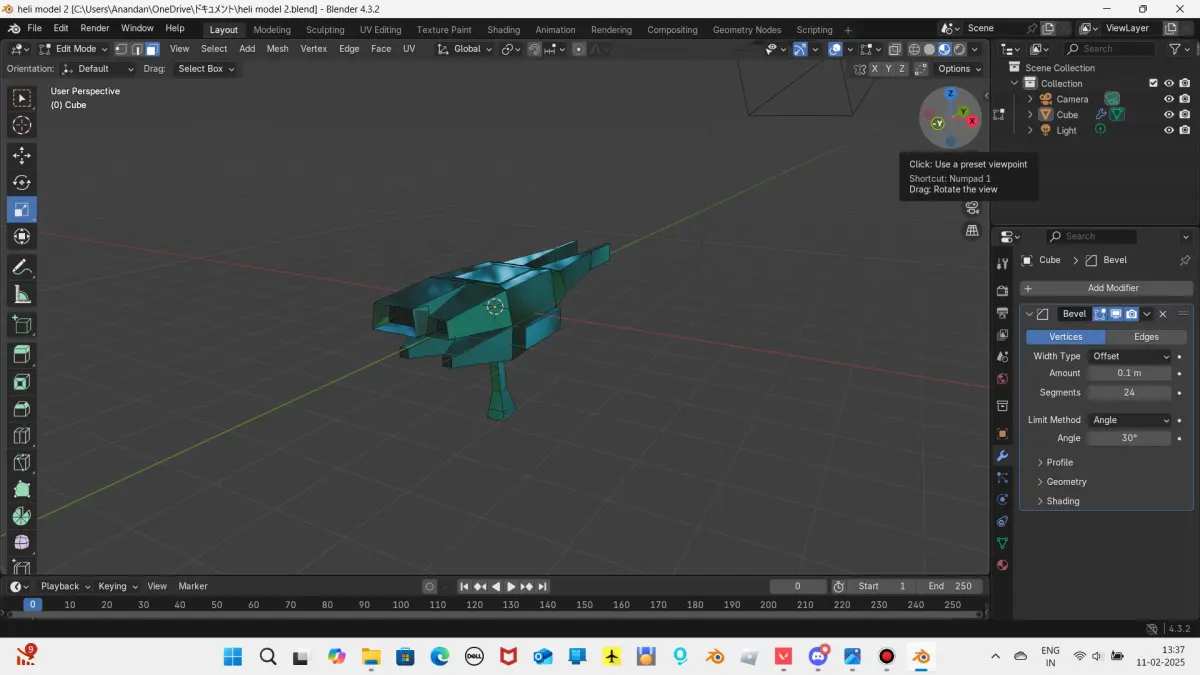
Task: Remove the Bevel modifier with X
Action: point(1163,314)
